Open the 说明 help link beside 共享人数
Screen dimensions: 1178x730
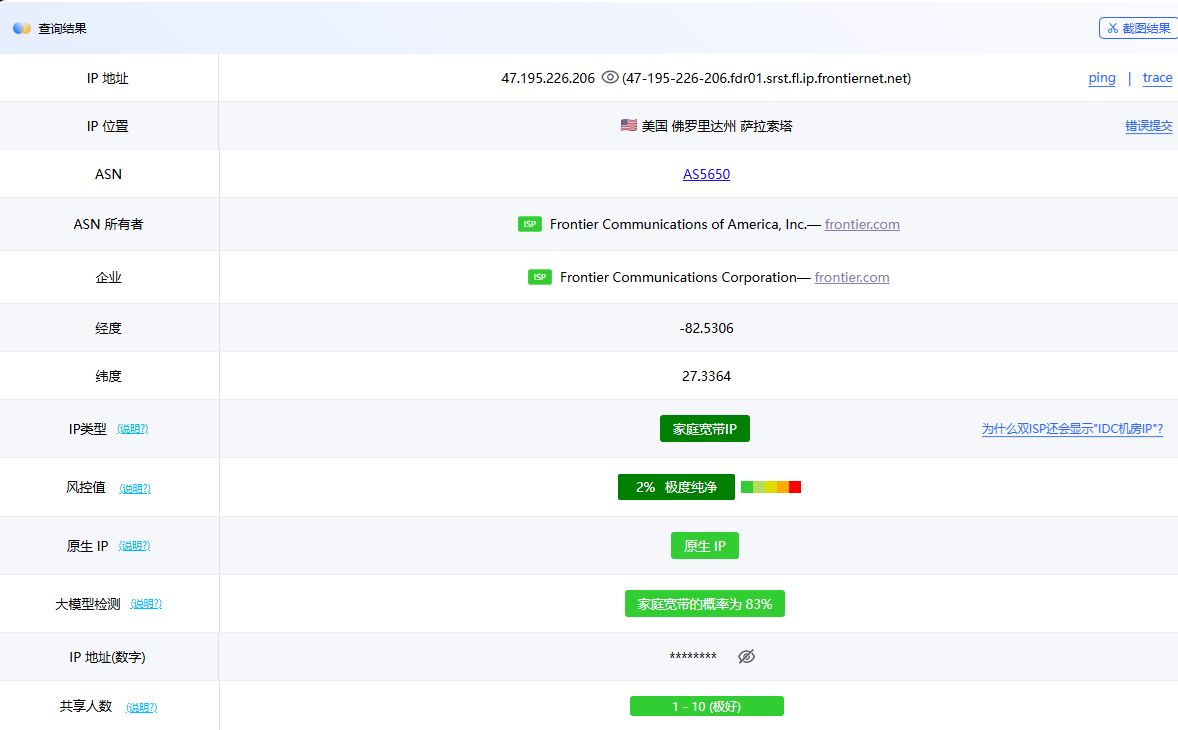tap(141, 707)
